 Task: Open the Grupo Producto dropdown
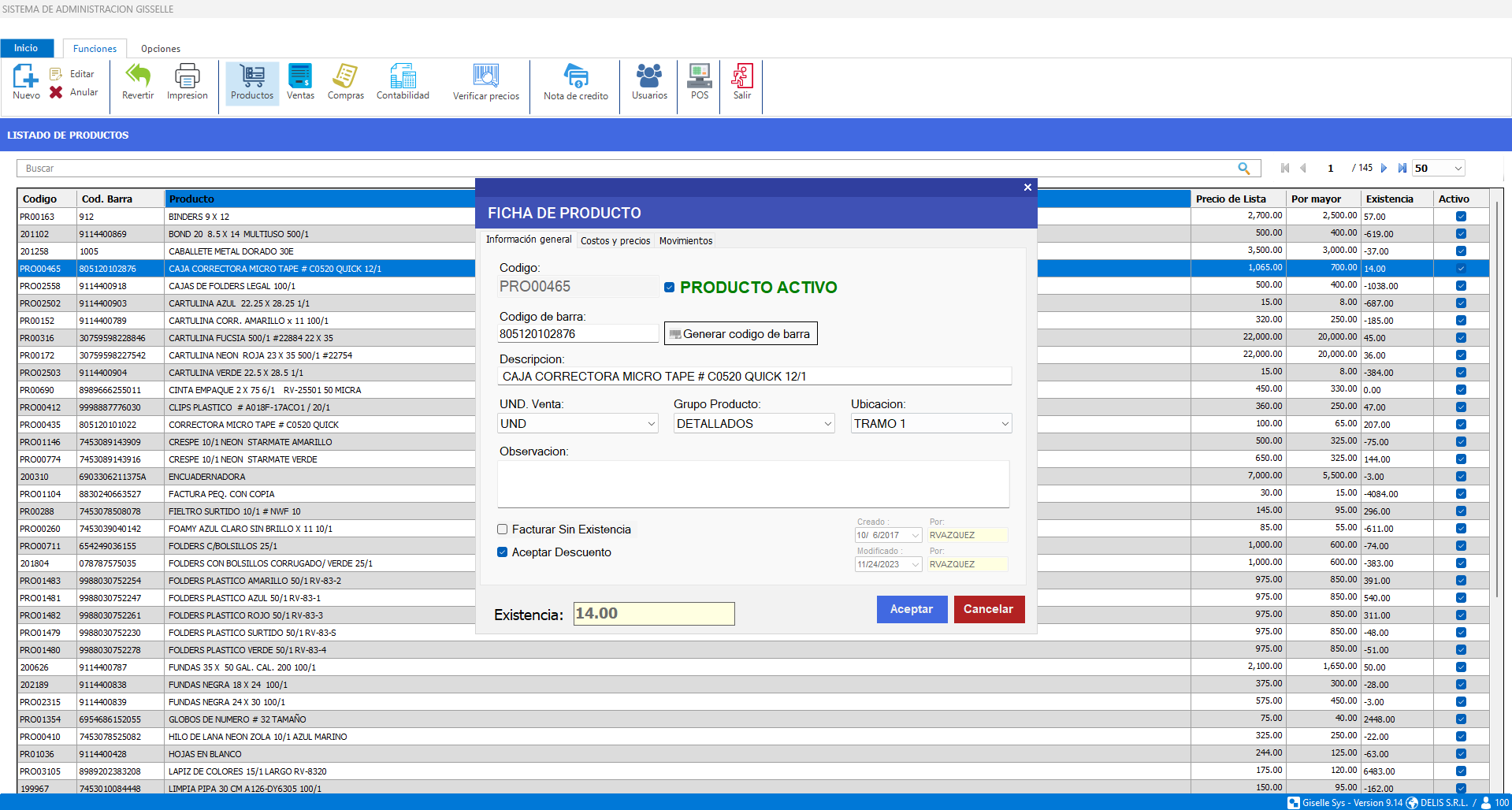tap(827, 424)
